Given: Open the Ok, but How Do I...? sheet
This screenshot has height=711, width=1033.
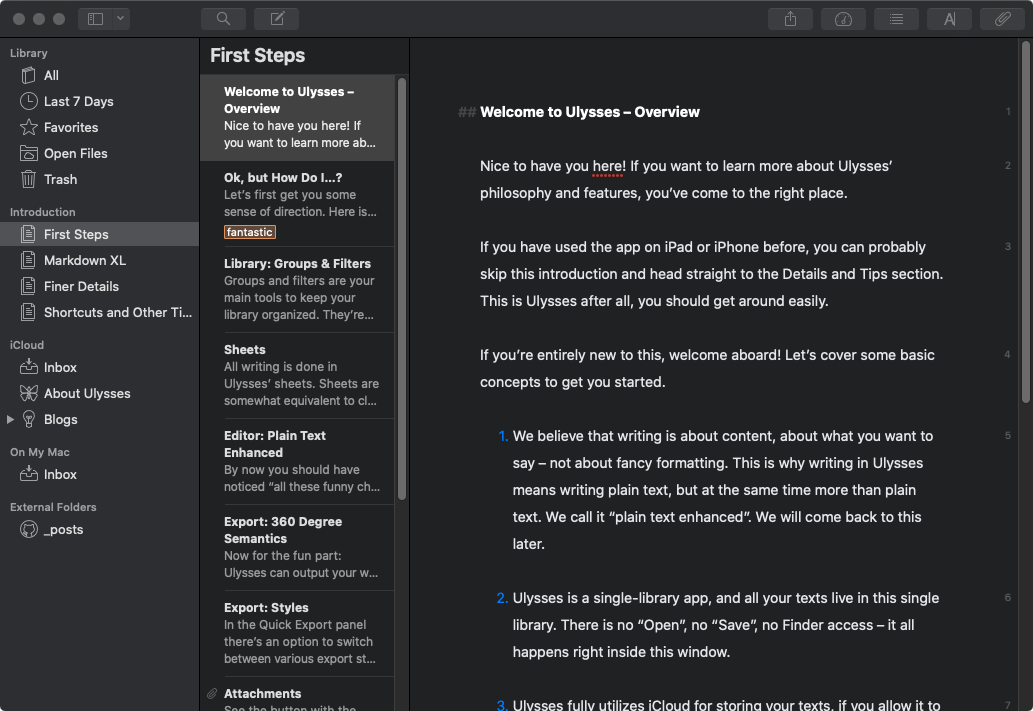Looking at the screenshot, I should click(297, 204).
